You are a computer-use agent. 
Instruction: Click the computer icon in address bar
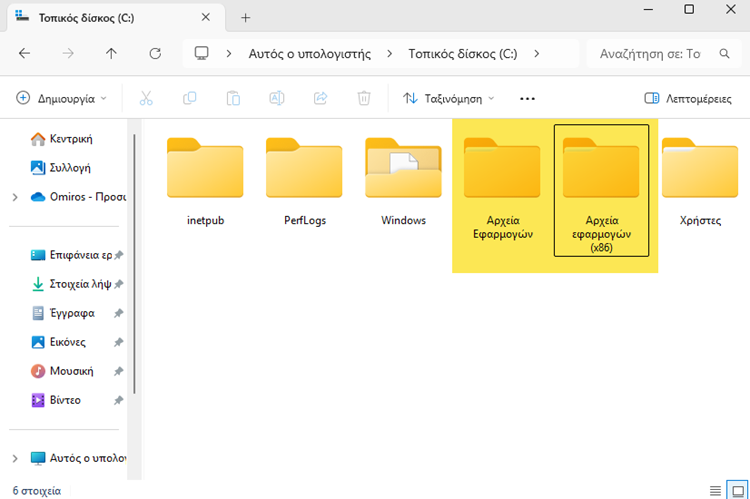201,53
